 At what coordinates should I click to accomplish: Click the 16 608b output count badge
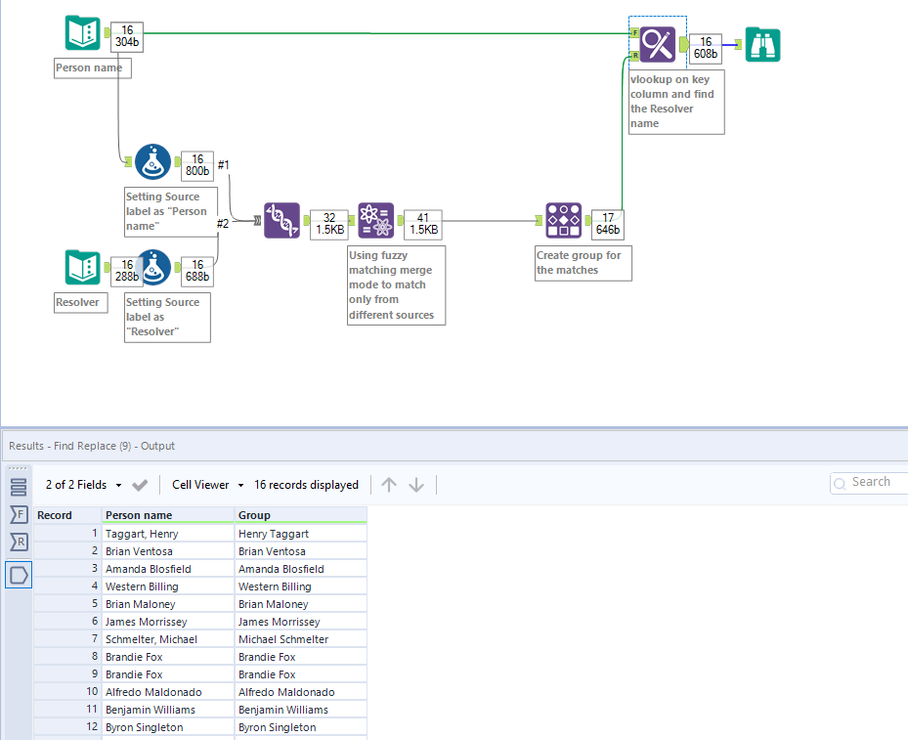coord(706,48)
